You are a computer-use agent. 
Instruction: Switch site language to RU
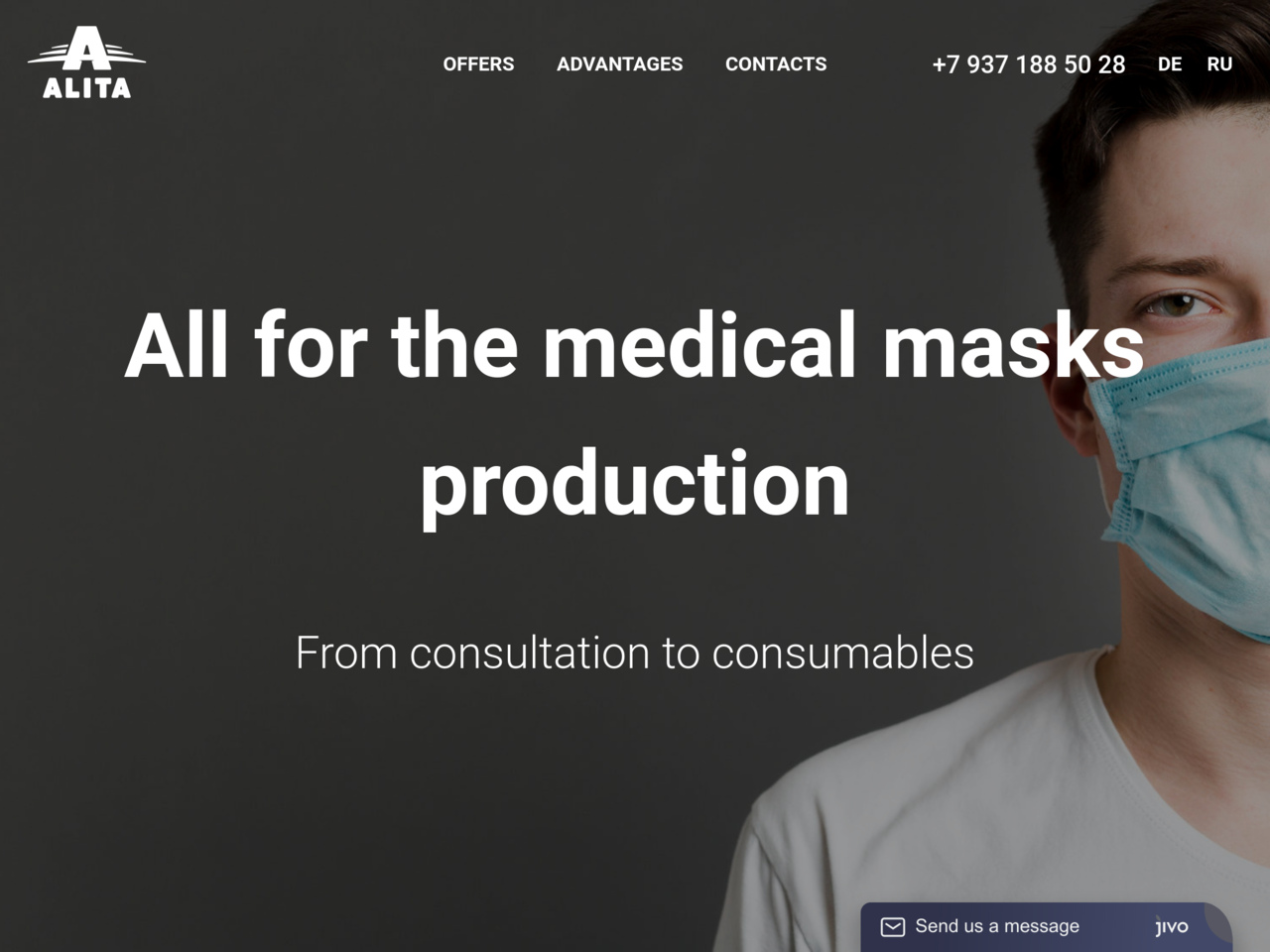(1219, 63)
